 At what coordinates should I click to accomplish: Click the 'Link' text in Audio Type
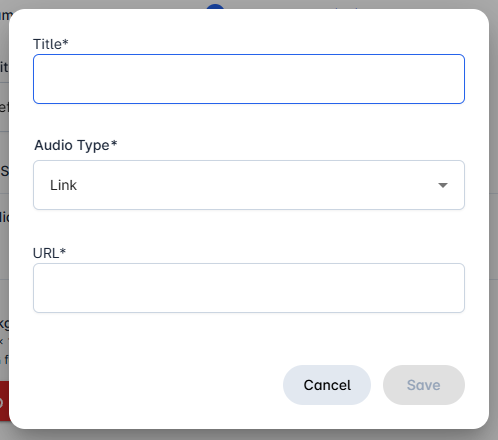pyautogui.click(x=63, y=185)
